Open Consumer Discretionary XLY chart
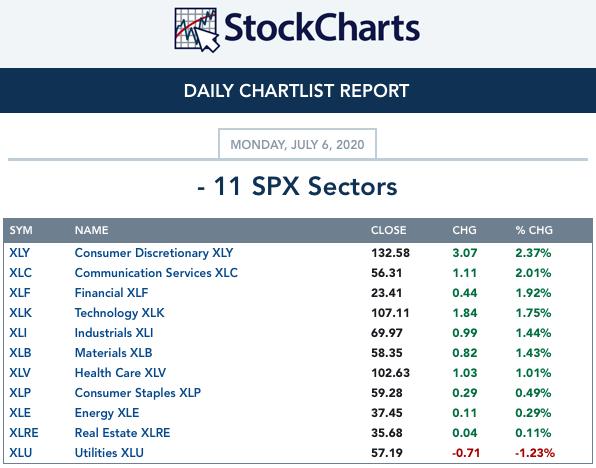Viewport: 596px width, 468px height. coord(154,253)
